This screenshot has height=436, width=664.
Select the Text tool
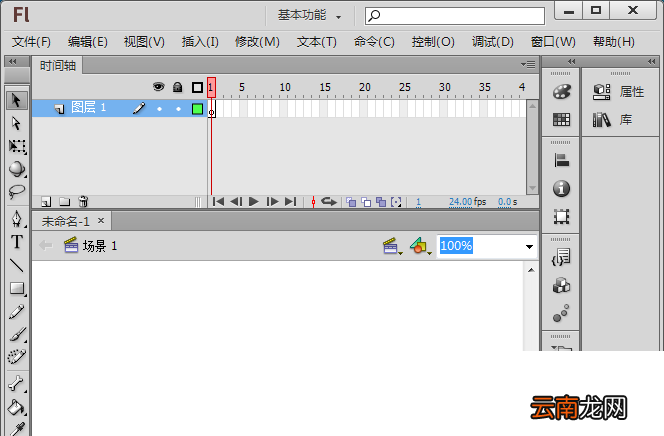pos(17,242)
